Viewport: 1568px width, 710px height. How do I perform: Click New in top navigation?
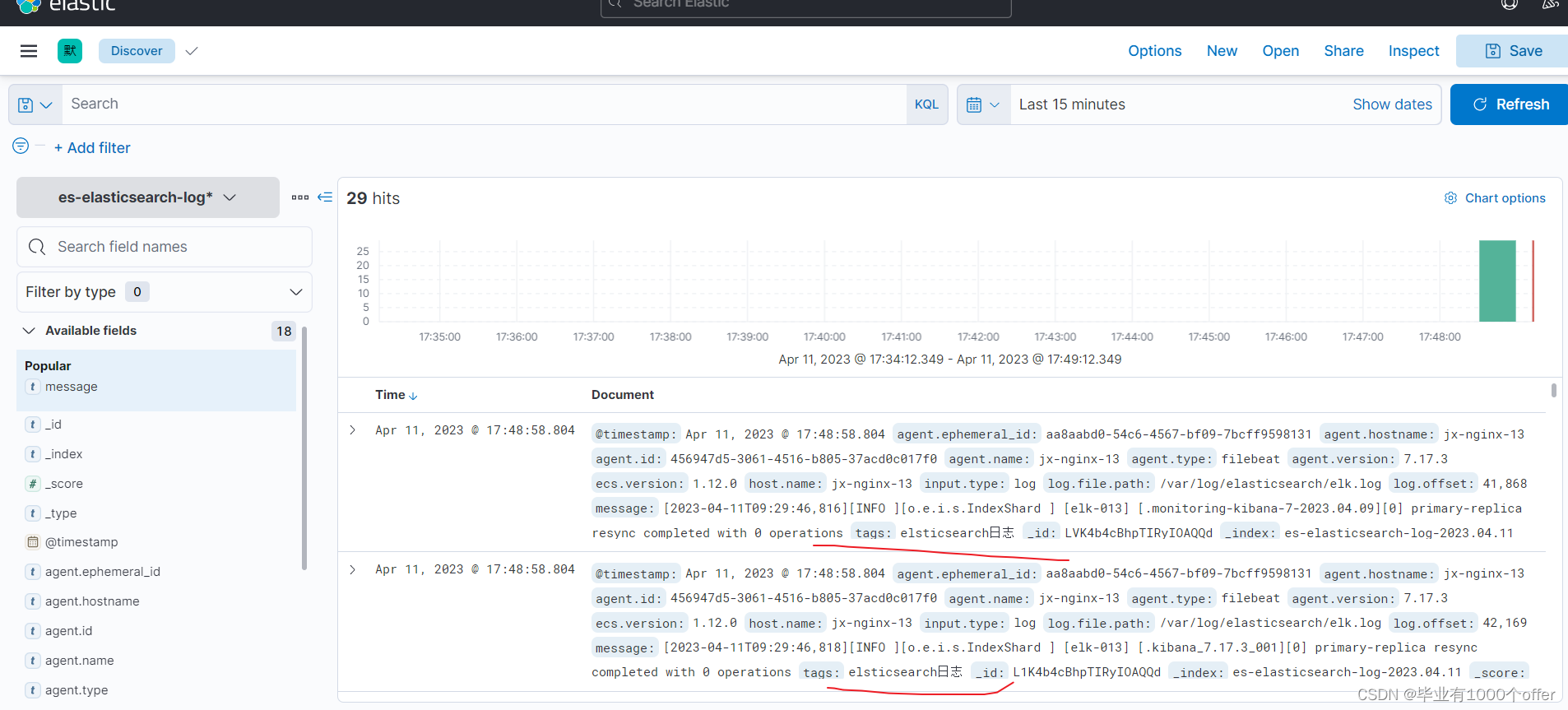(x=1222, y=51)
